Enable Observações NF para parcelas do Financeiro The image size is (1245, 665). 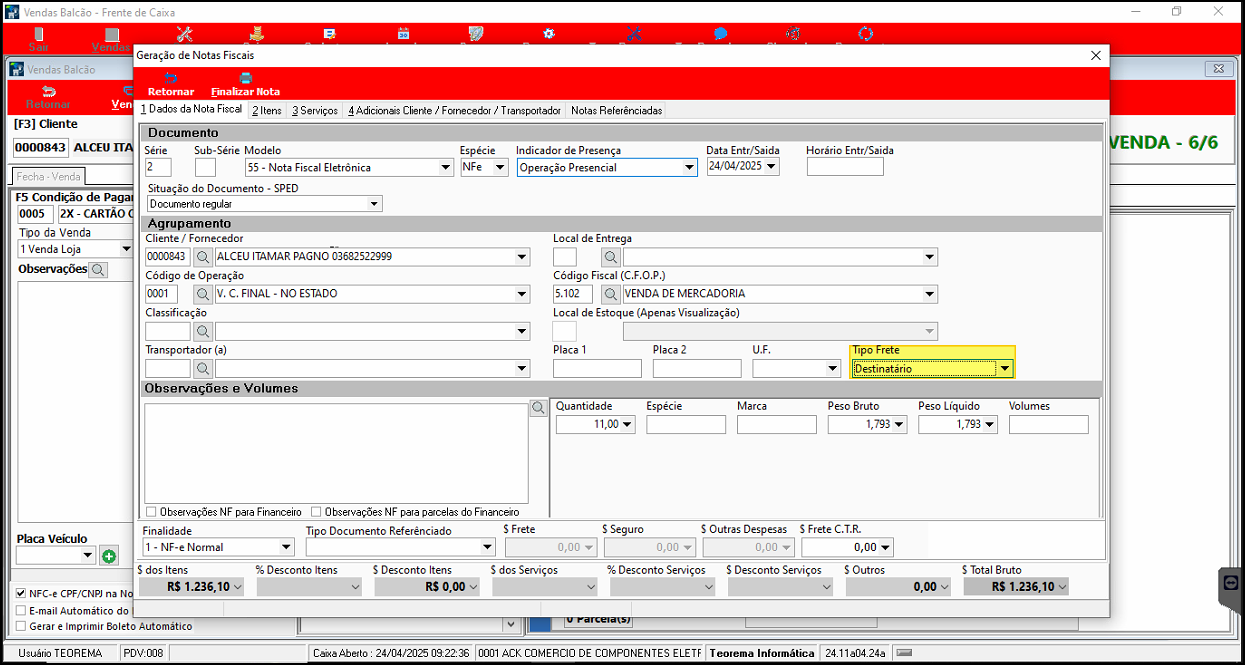(x=316, y=511)
